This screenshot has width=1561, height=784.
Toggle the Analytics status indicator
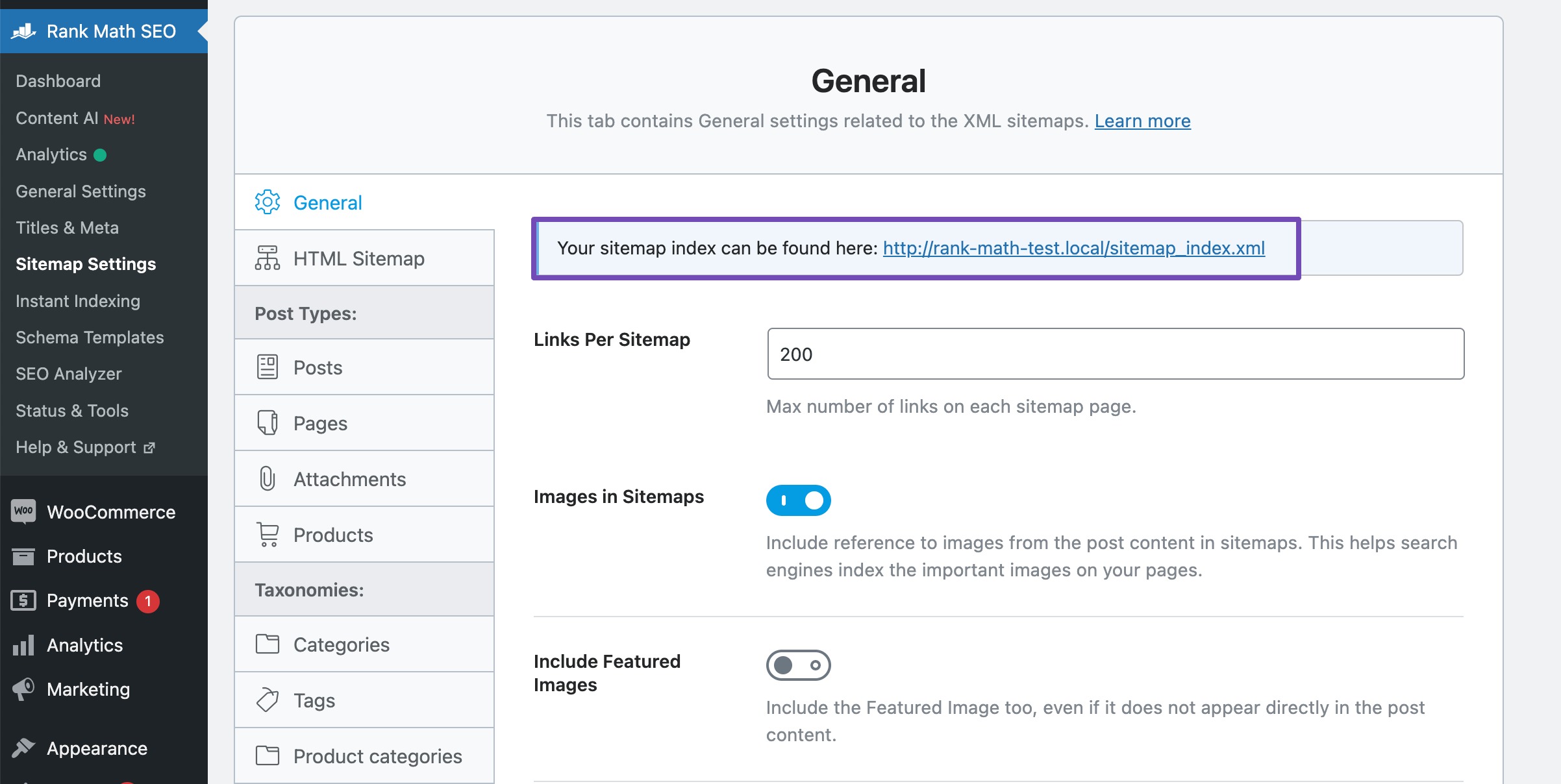(99, 154)
